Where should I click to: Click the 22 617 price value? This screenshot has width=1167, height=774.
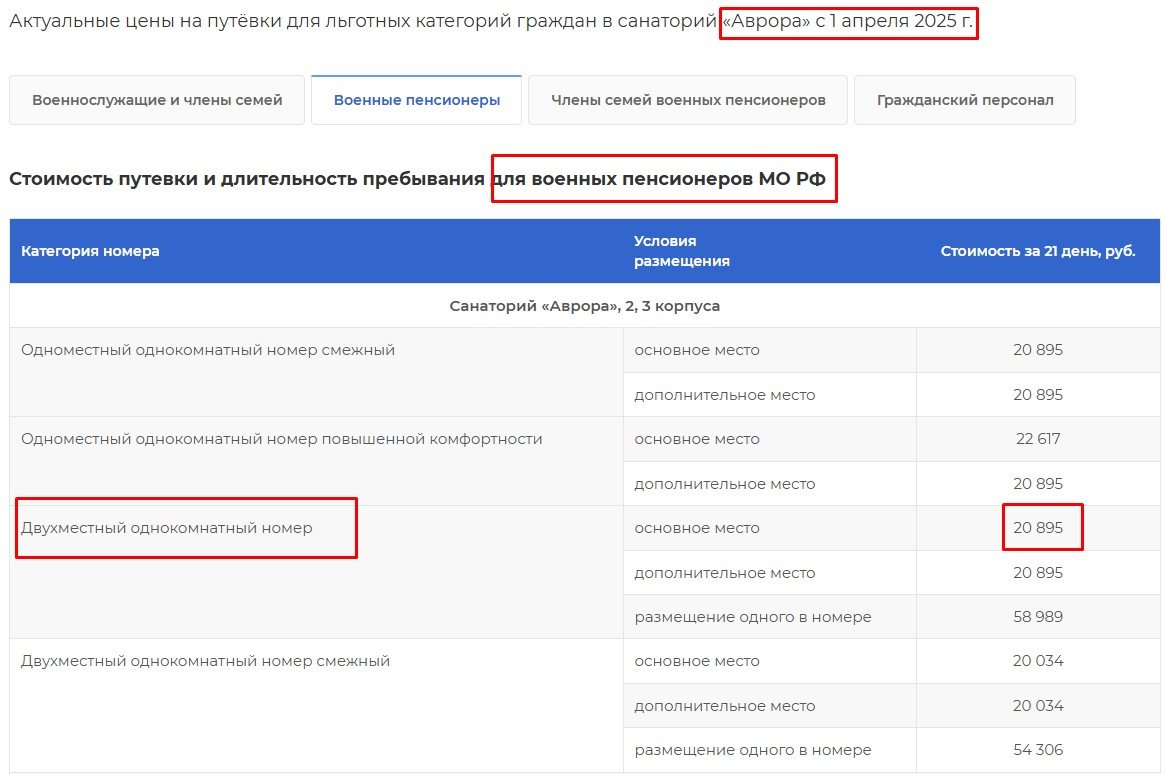point(1037,439)
